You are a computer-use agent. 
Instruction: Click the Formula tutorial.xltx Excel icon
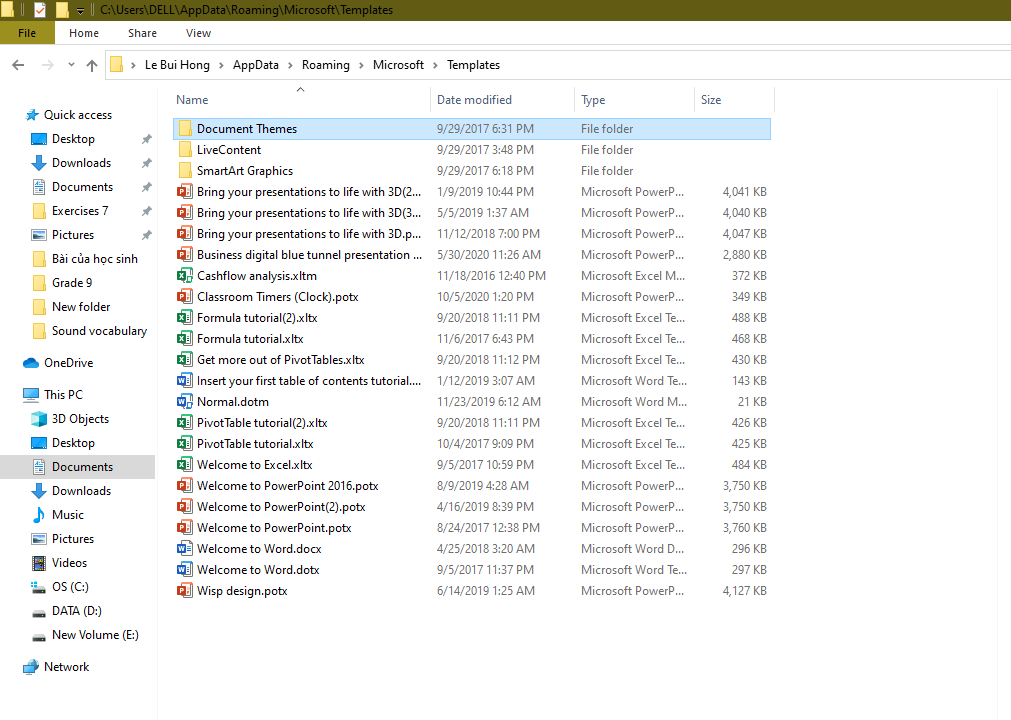[185, 338]
